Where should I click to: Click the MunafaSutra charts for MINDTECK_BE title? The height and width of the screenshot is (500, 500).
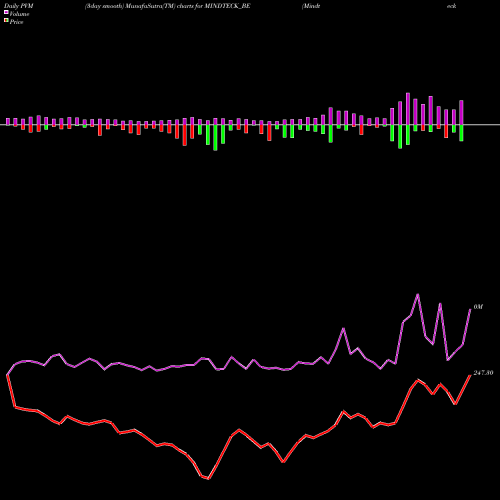(167, 6)
